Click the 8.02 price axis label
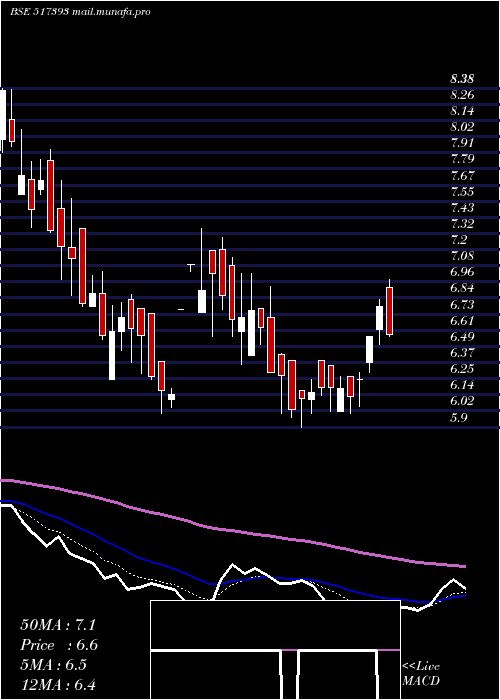This screenshot has width=500, height=700. pyautogui.click(x=462, y=127)
